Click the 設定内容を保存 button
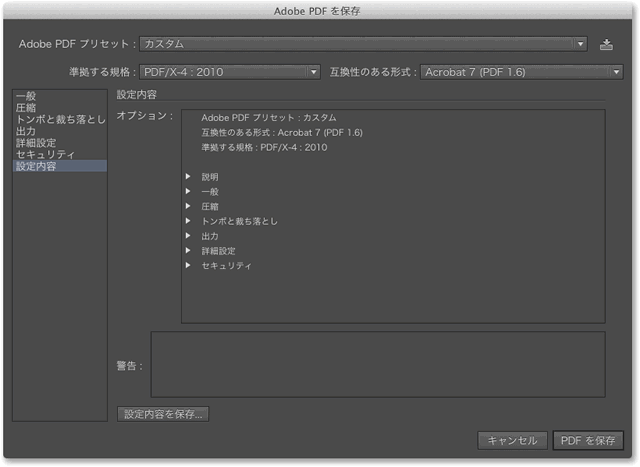Image resolution: width=640 pixels, height=467 pixels. pyautogui.click(x=163, y=414)
